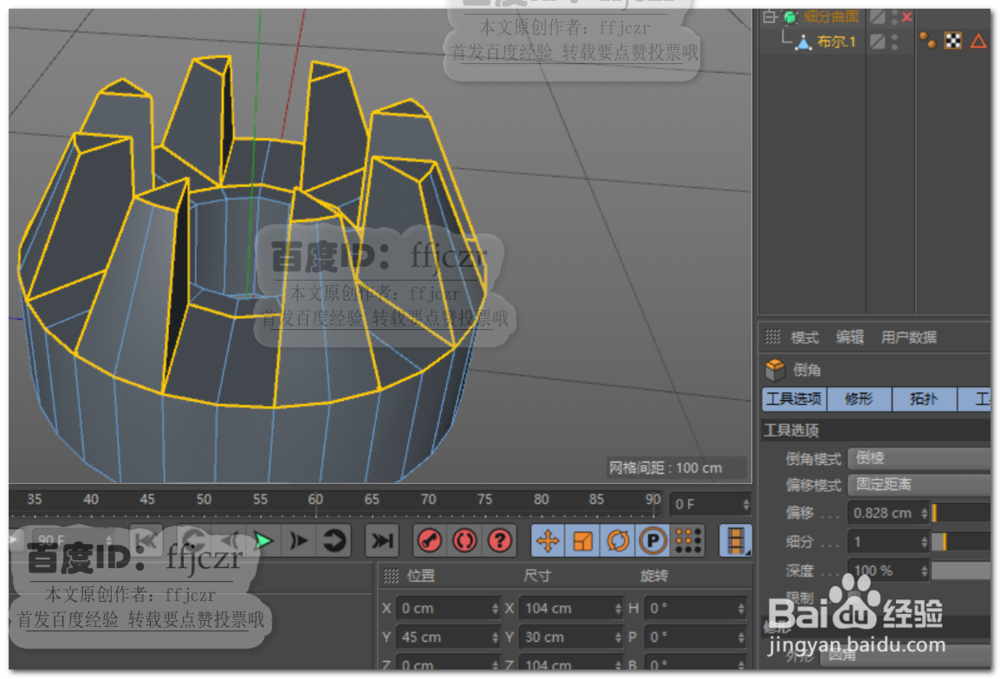Click the filmstrip playback settings icon
This screenshot has height=679, width=1000.
[735, 541]
